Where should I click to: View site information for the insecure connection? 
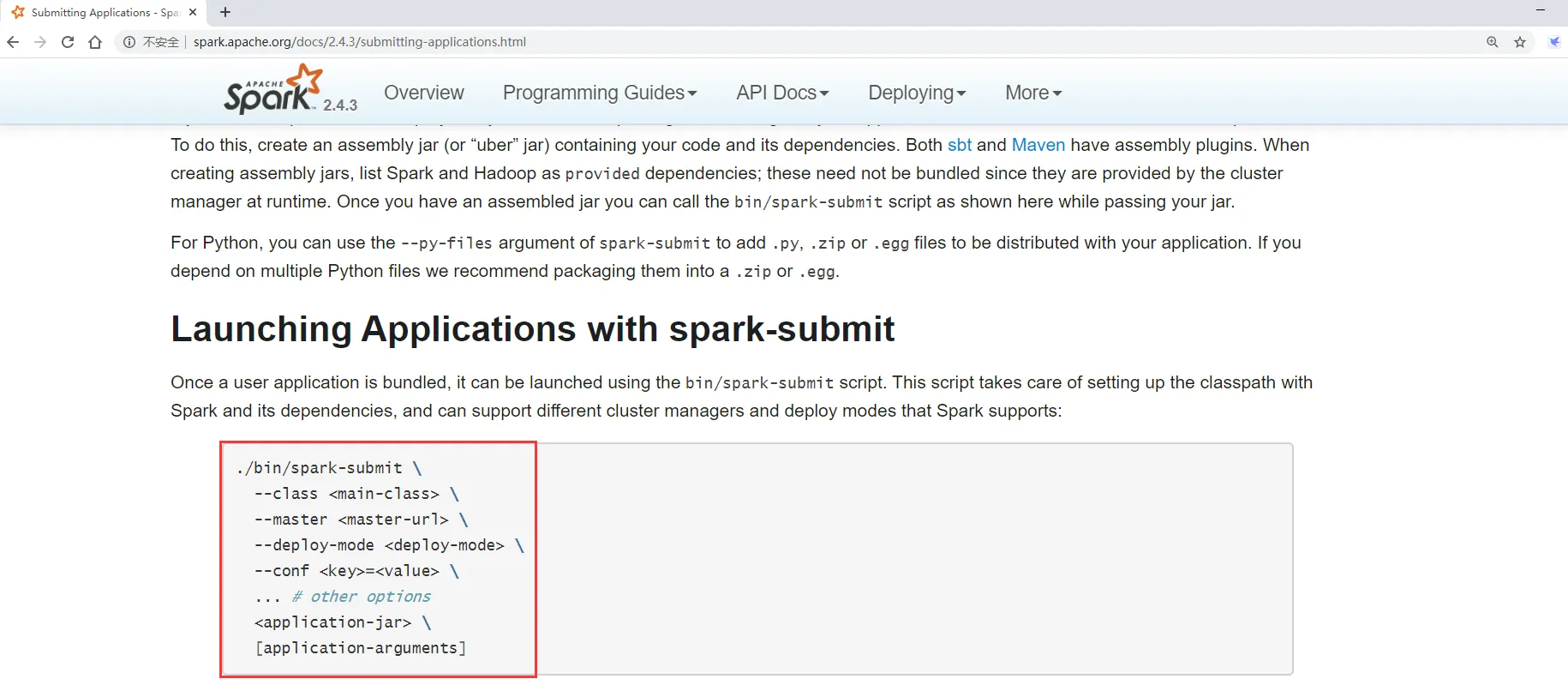129,42
